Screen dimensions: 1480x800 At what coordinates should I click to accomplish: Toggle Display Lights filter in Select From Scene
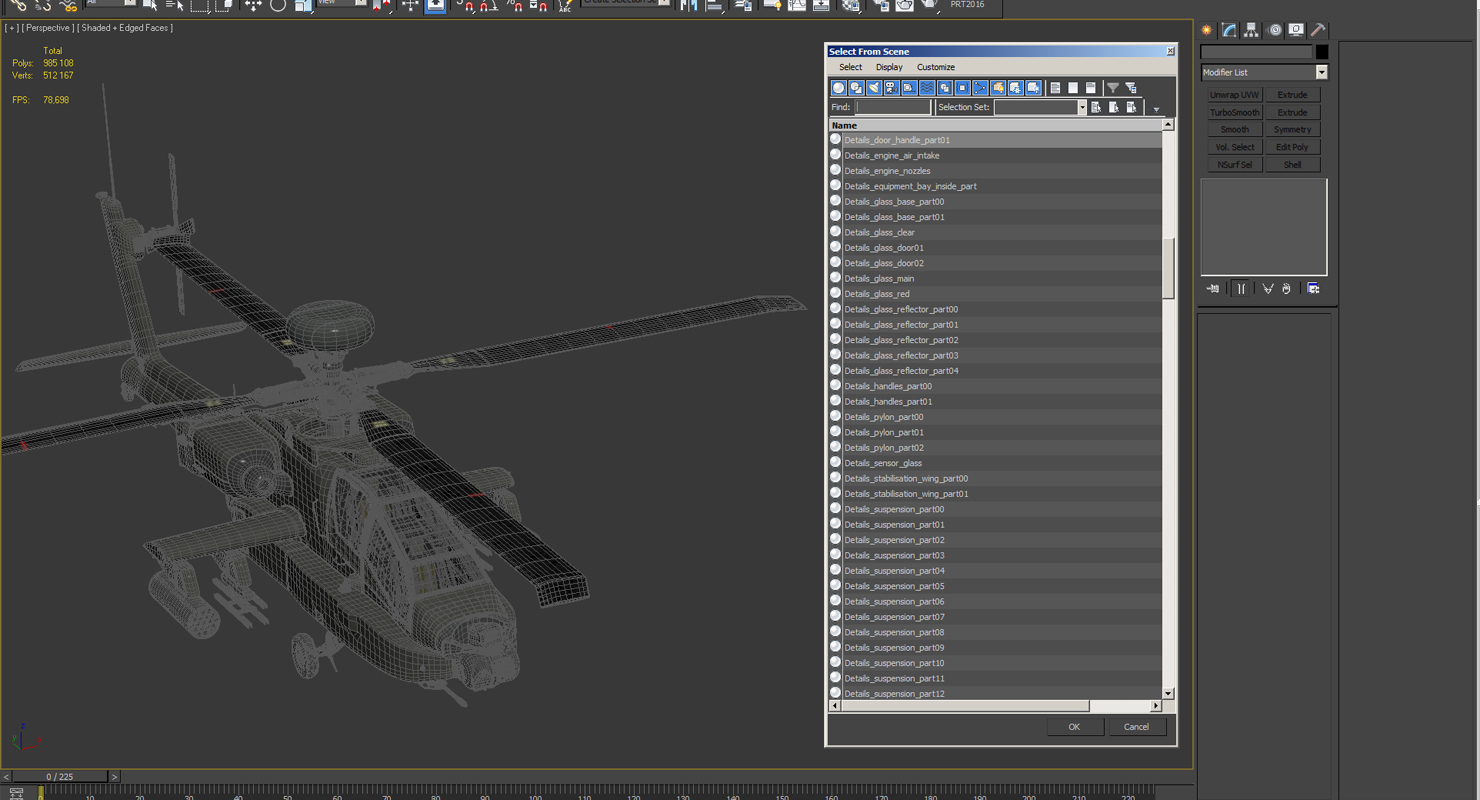click(874, 88)
